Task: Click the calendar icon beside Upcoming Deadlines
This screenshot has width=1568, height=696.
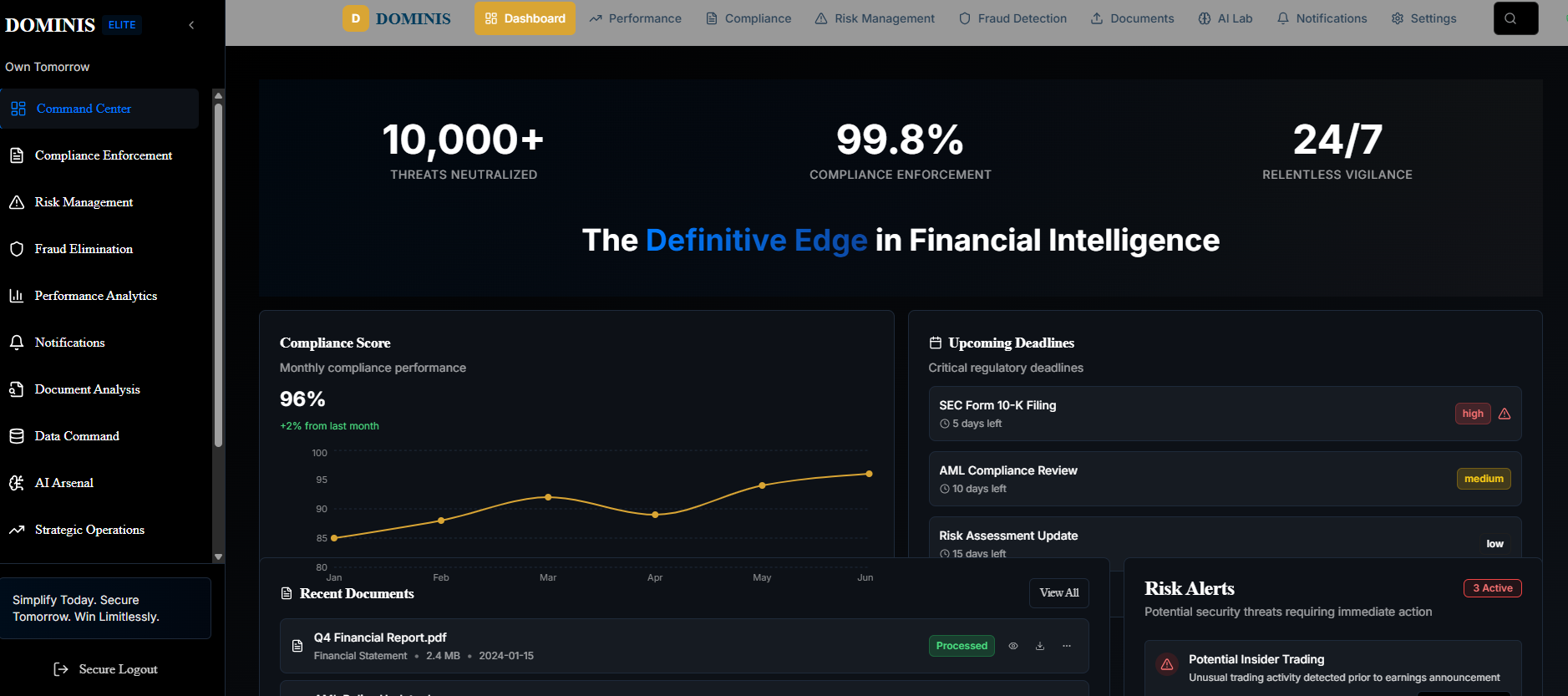Action: point(936,343)
